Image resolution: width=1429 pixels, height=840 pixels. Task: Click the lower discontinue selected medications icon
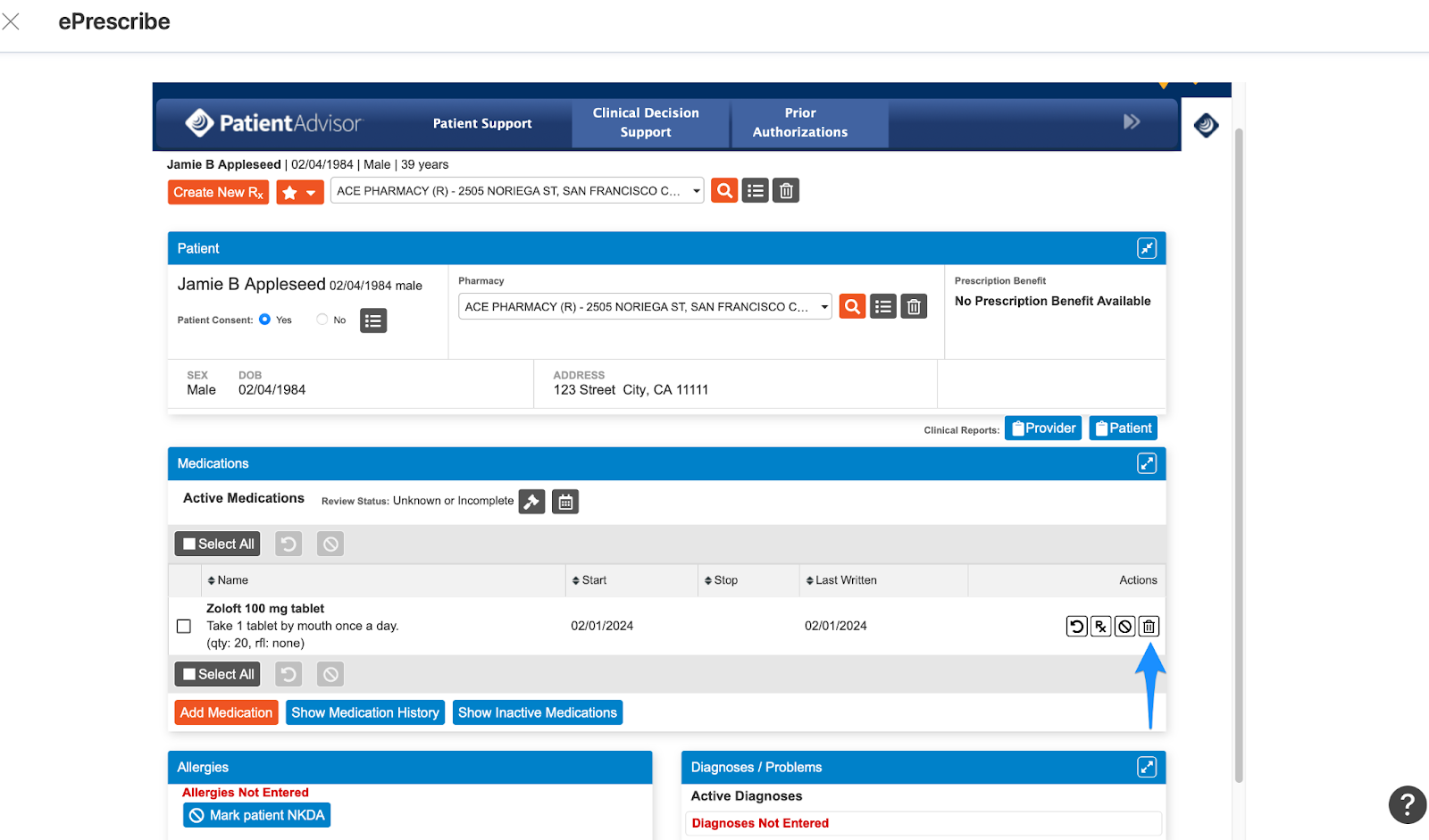pyautogui.click(x=330, y=674)
